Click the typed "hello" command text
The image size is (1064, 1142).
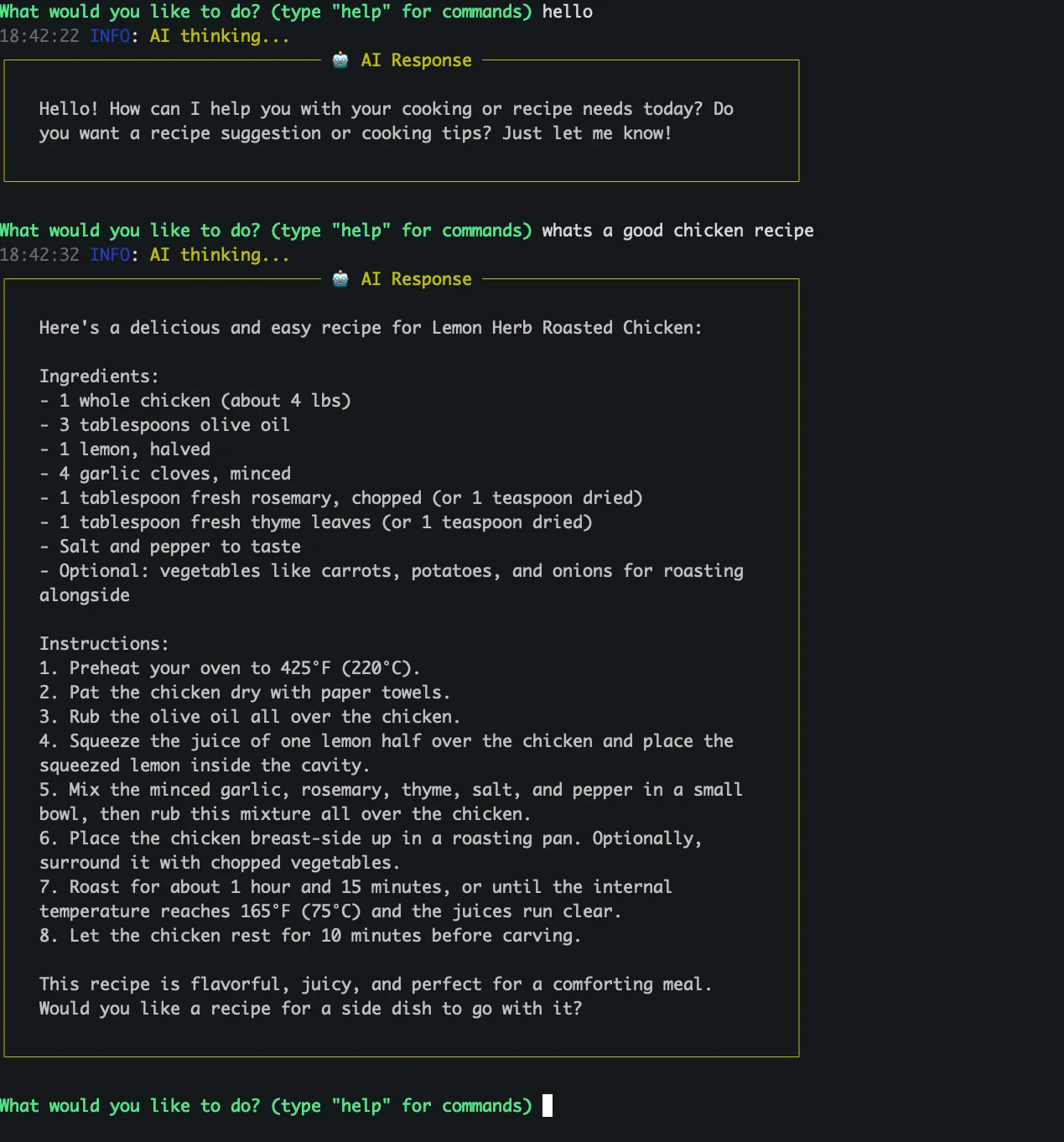(x=567, y=12)
